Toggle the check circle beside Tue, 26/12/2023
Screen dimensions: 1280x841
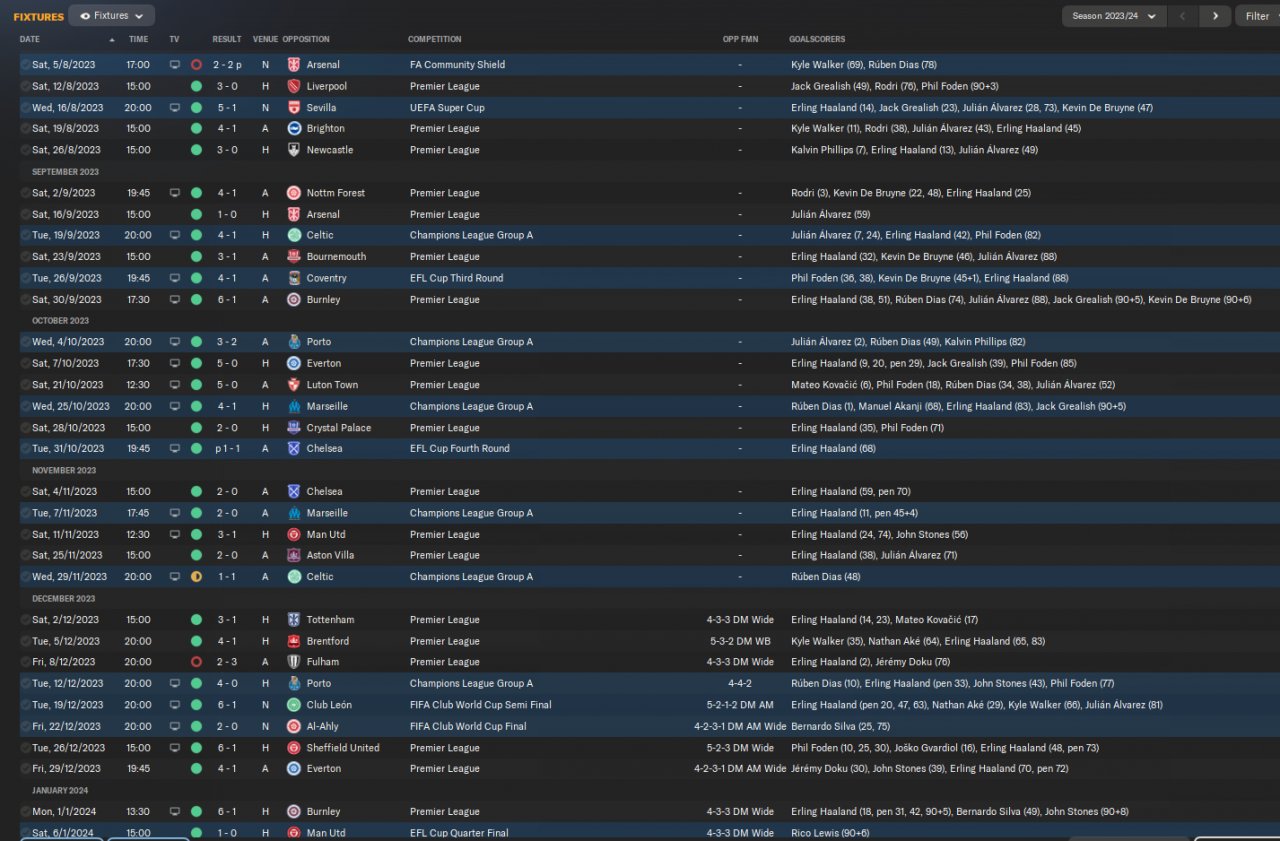[25, 748]
